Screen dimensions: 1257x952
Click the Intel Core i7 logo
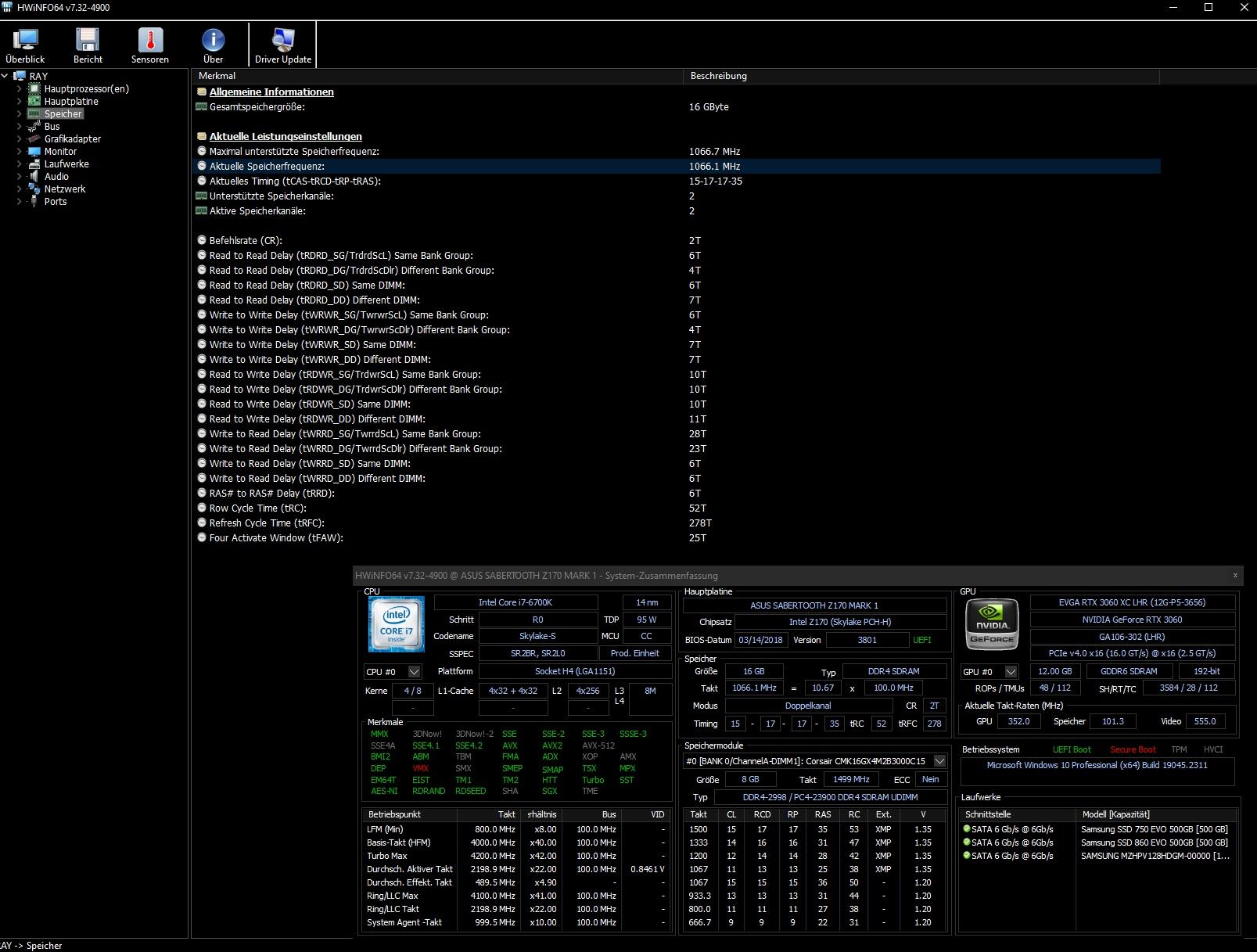pyautogui.click(x=397, y=624)
